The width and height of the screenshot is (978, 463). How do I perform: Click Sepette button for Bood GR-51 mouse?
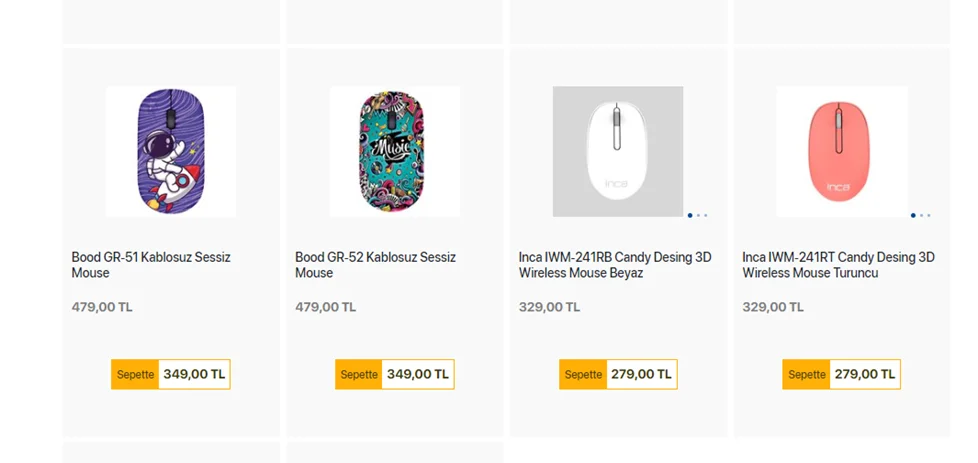135,375
